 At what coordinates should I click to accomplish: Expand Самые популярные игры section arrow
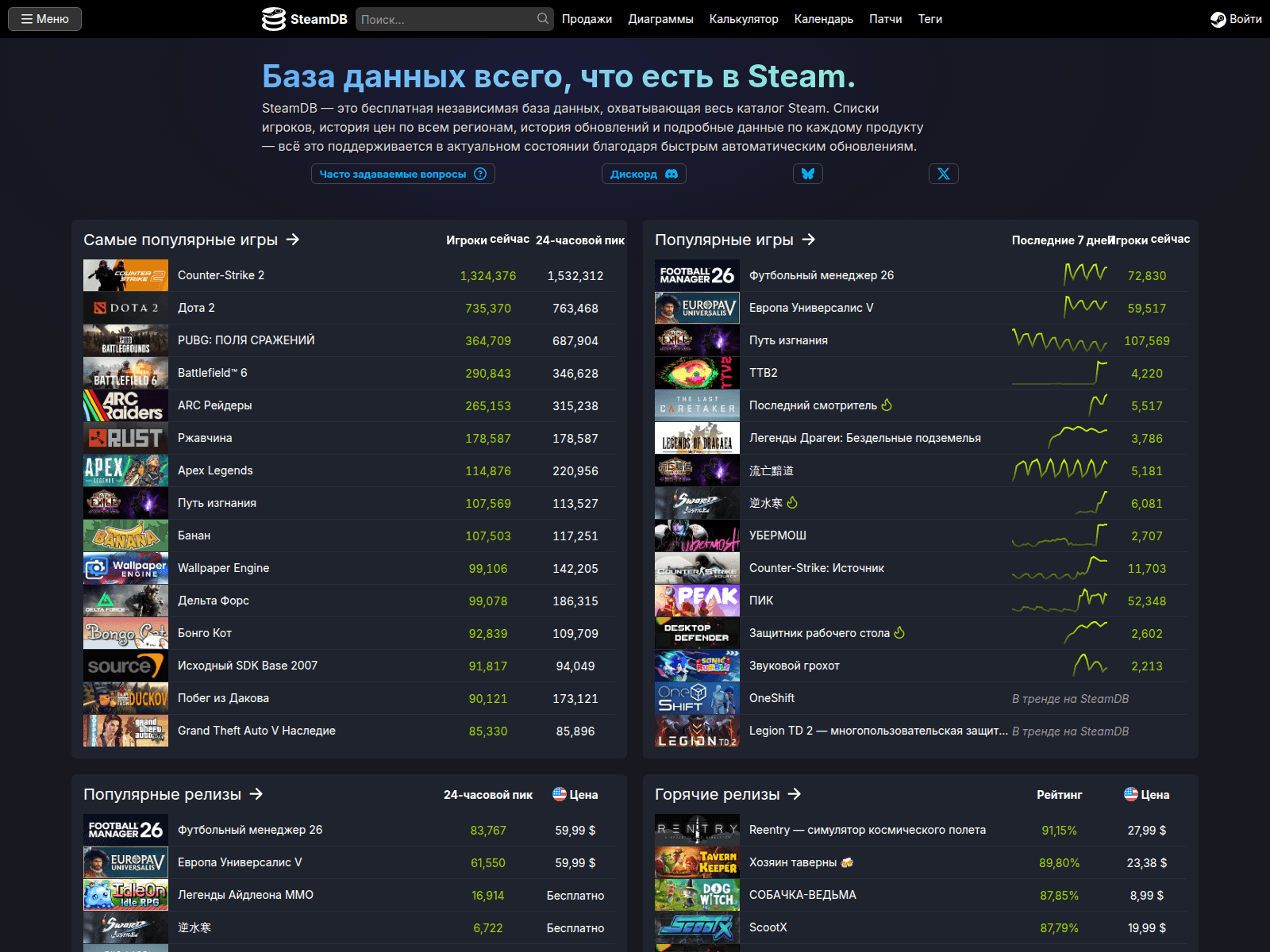click(293, 240)
